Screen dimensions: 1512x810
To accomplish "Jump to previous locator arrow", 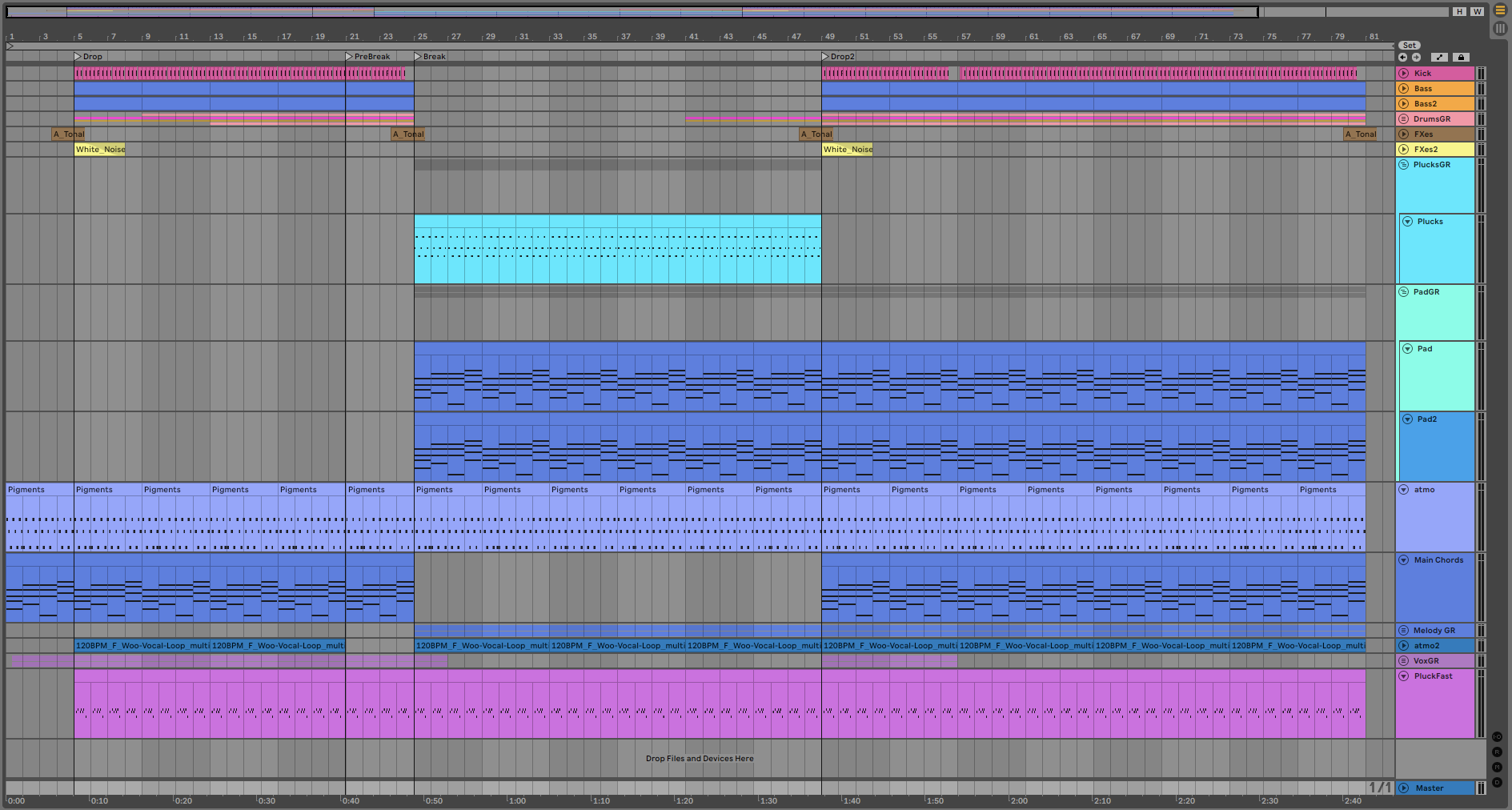I will coord(1403,58).
